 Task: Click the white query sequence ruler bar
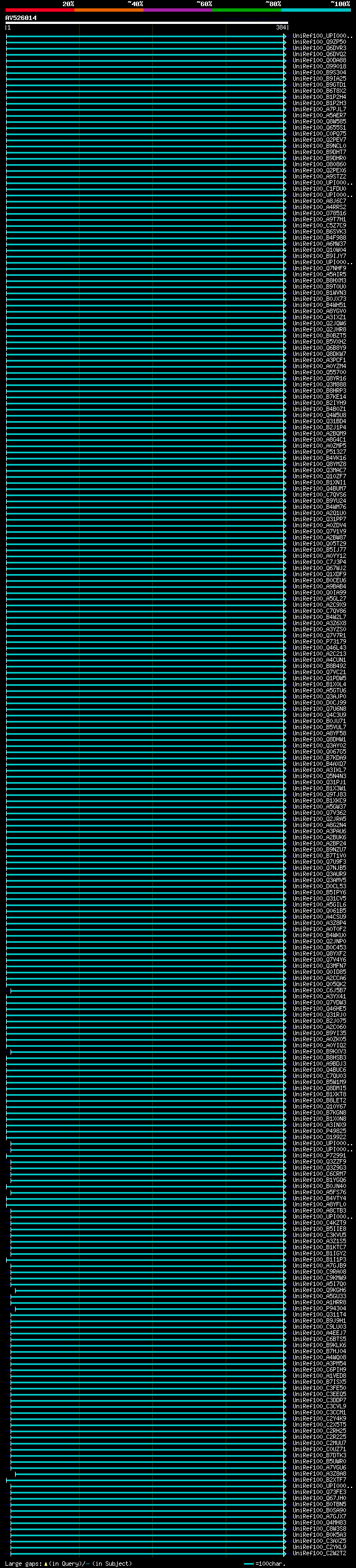pyautogui.click(x=147, y=23)
